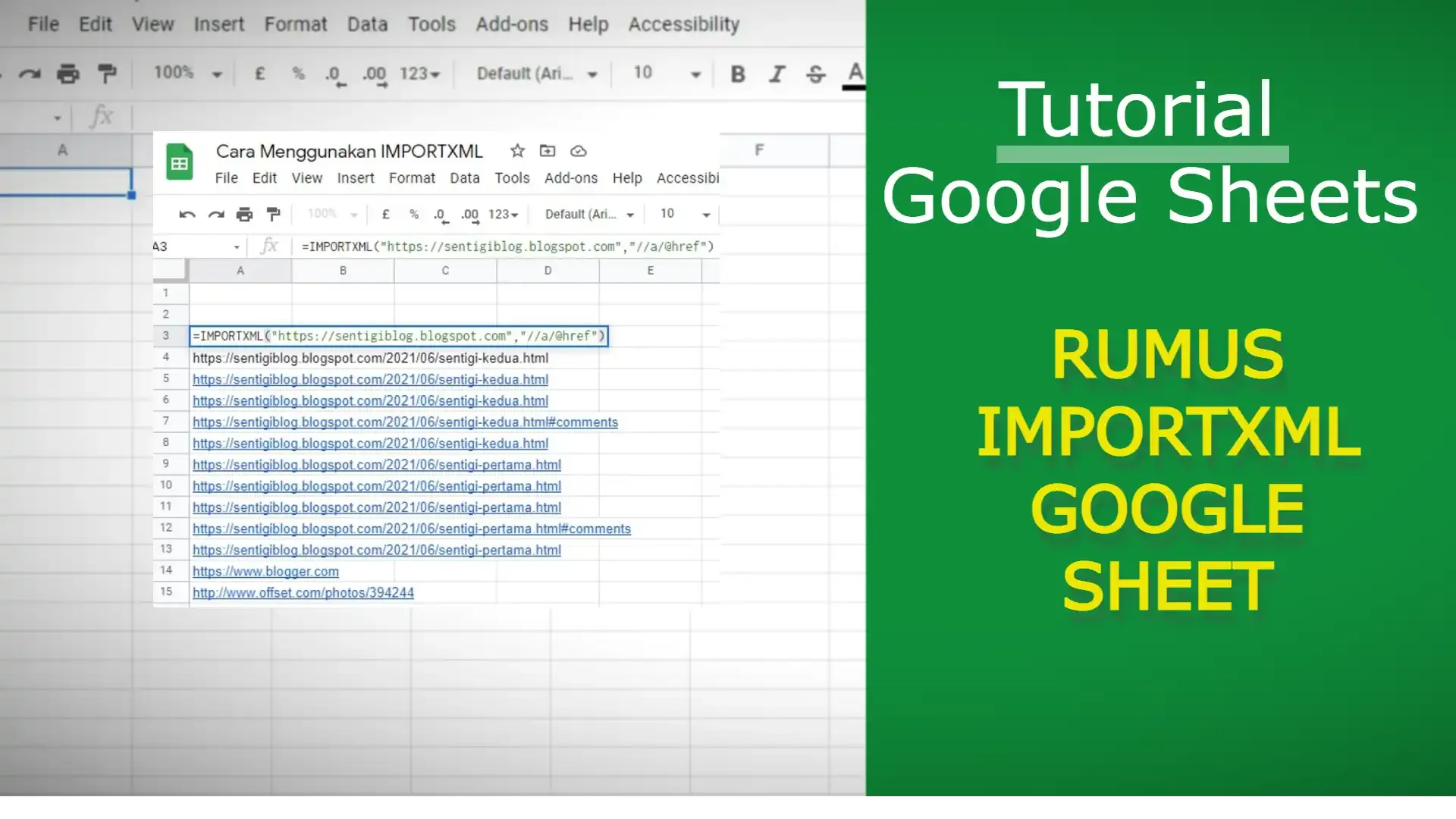Click the percent format icon in the inset toolbar
Image resolution: width=1456 pixels, height=819 pixels.
point(414,215)
